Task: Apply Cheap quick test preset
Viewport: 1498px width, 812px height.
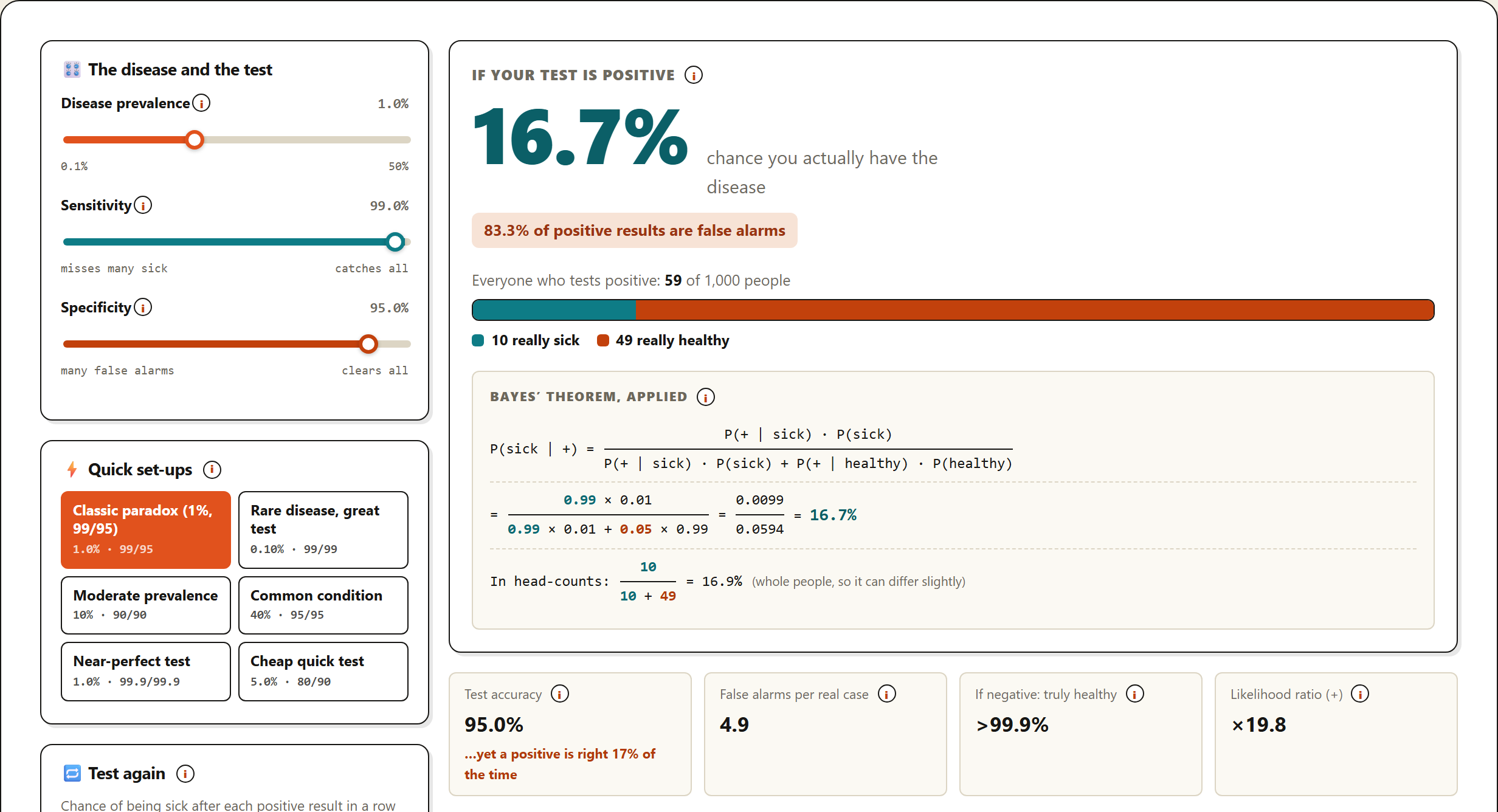Action: tap(323, 672)
